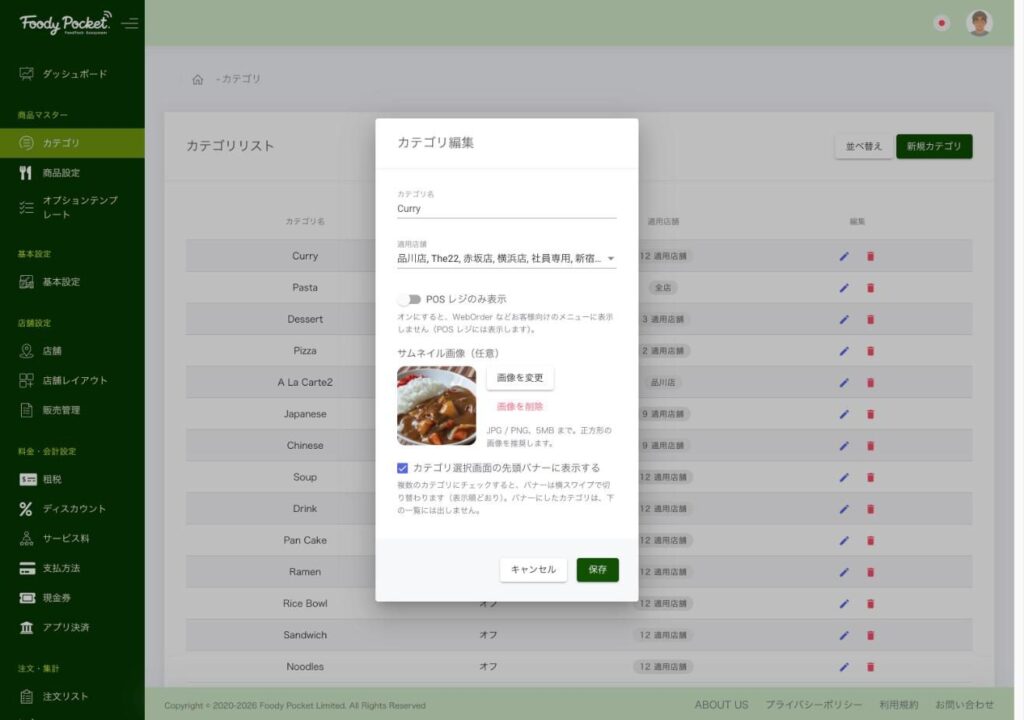Open オプションテンプレート in the sidebar
The image size is (1024, 720).
72,207
